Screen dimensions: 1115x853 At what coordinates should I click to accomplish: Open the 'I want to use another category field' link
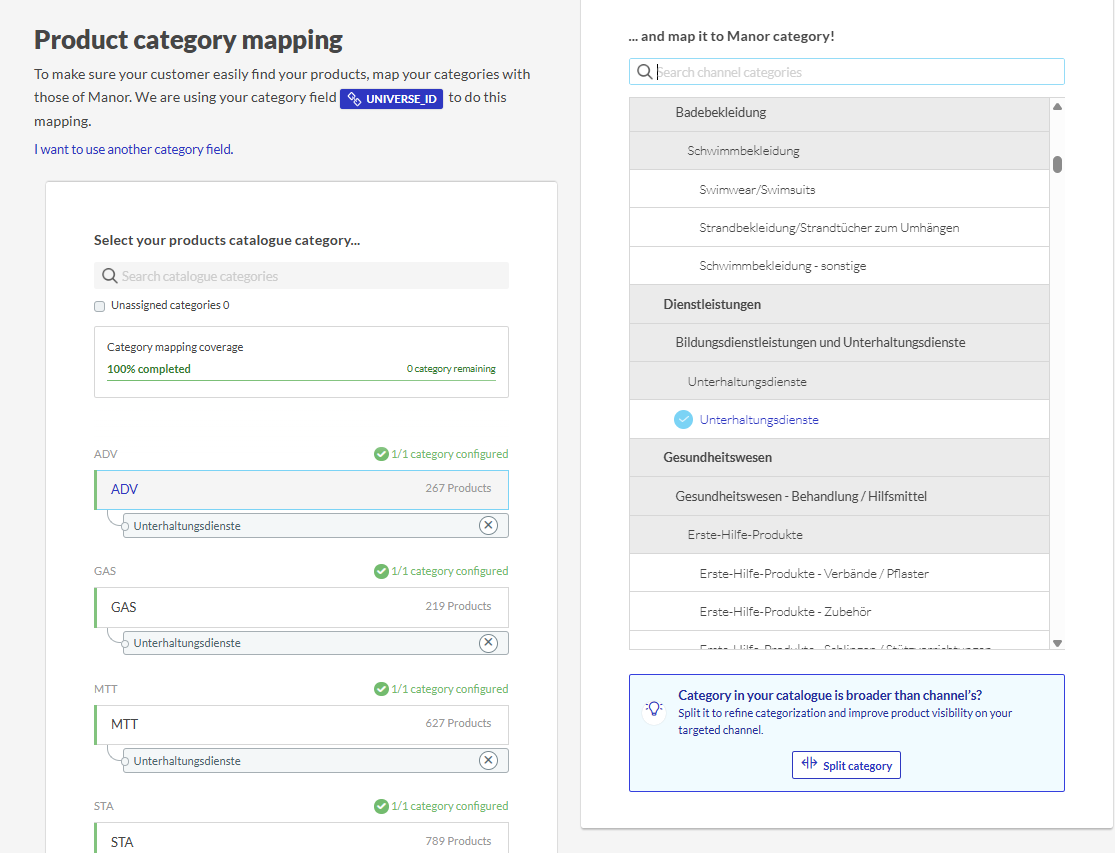(x=133, y=150)
